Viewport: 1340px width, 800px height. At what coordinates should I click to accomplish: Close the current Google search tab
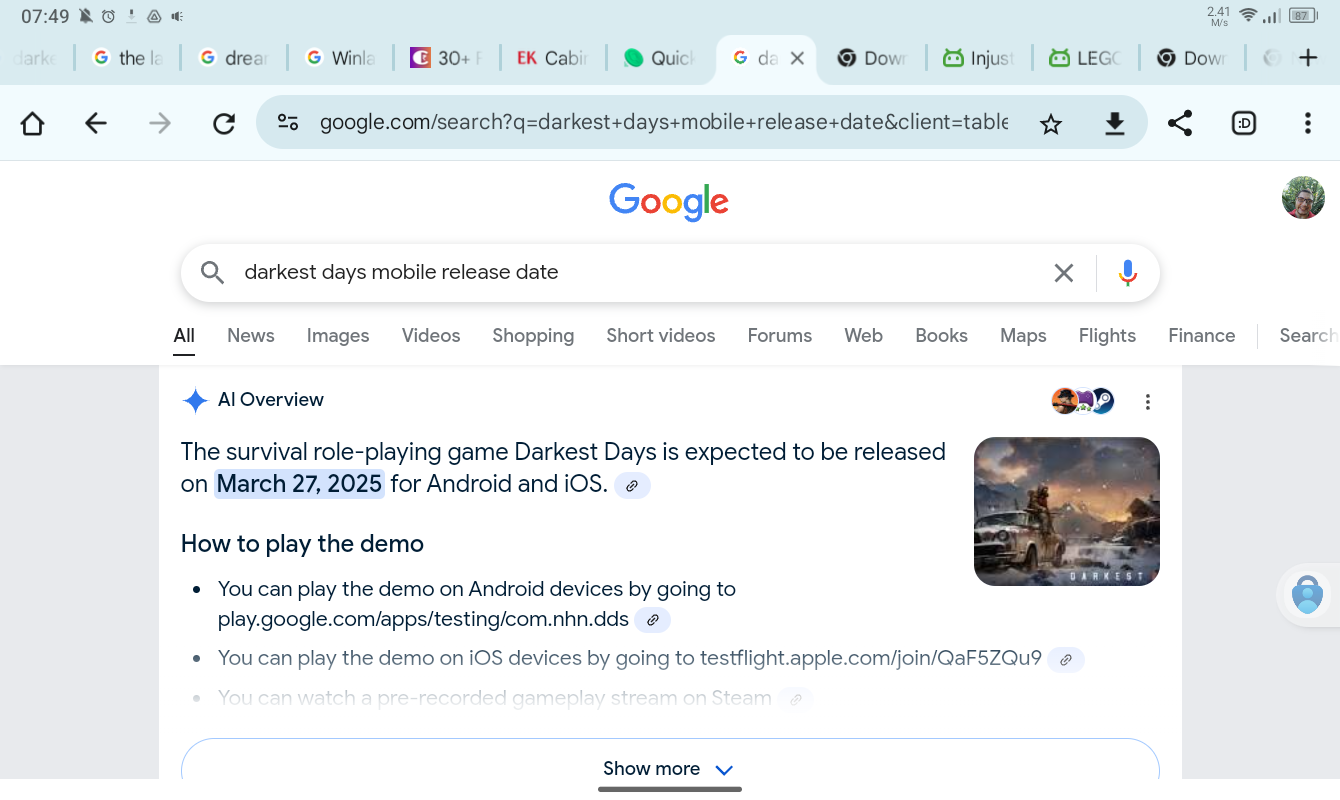797,58
